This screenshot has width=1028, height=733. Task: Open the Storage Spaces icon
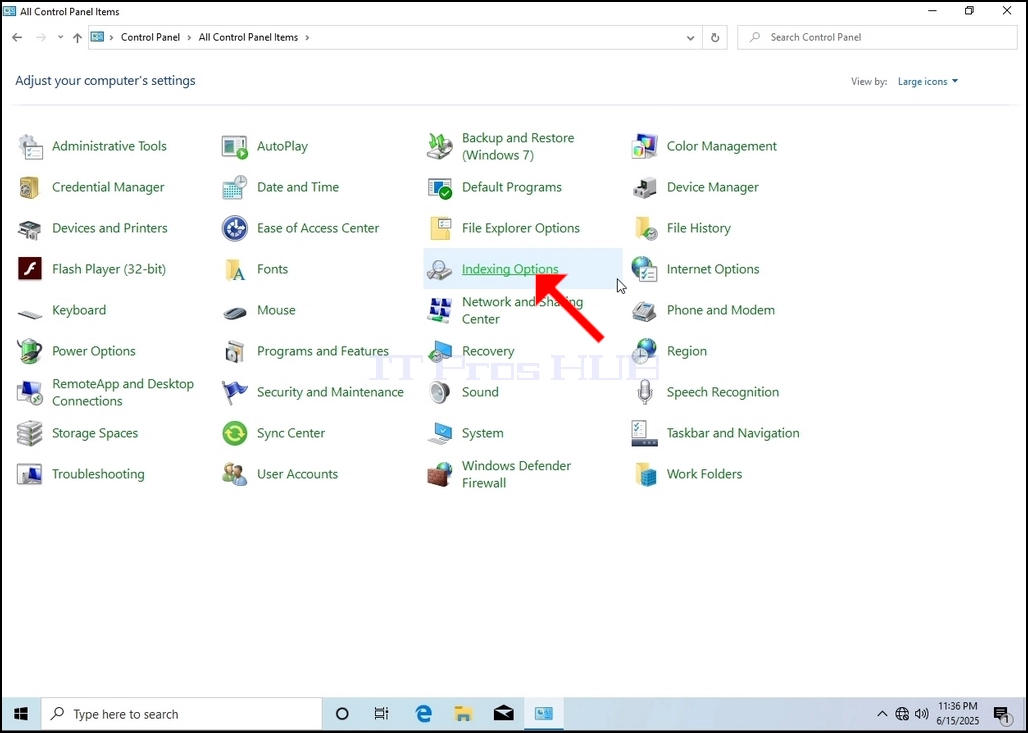30,433
